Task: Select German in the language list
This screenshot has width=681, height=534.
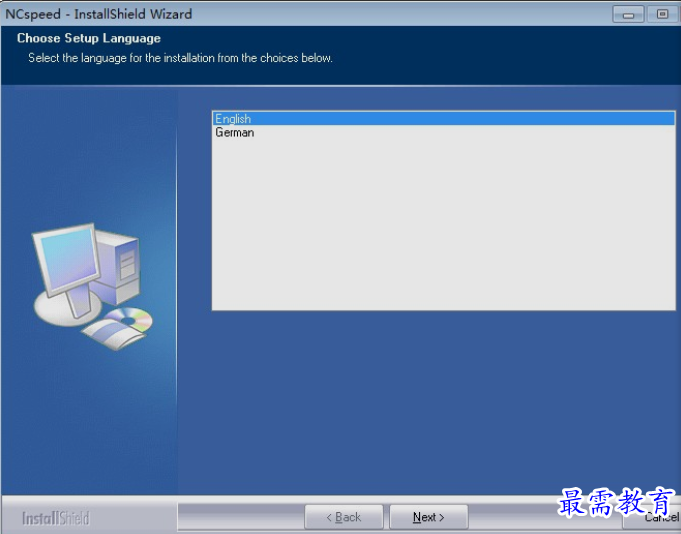Action: (443, 132)
